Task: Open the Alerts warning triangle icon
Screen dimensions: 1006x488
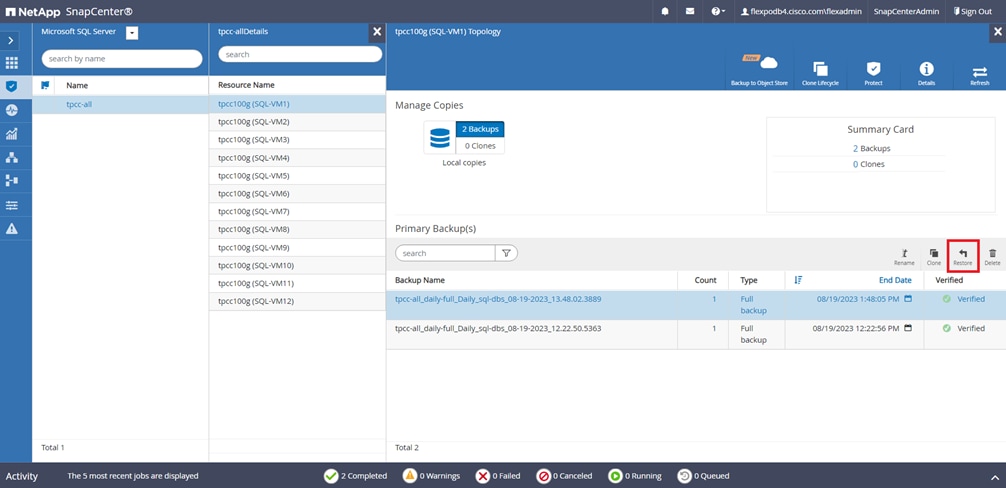Action: 12,229
